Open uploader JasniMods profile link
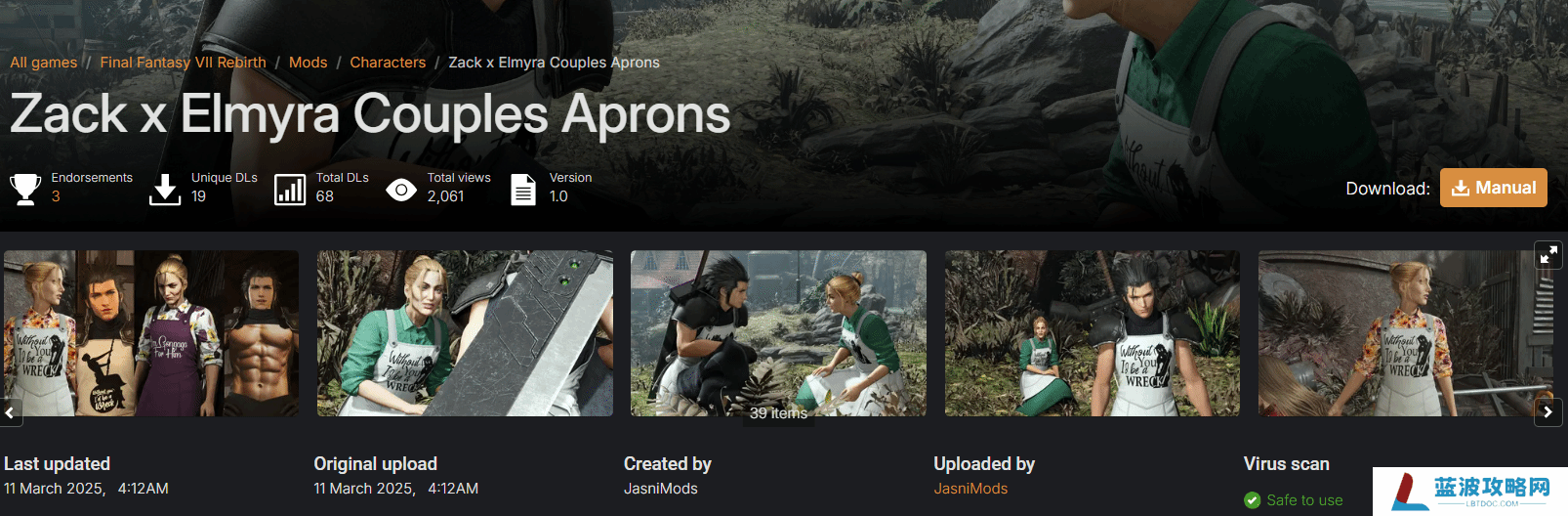This screenshot has width=1568, height=516. 970,489
